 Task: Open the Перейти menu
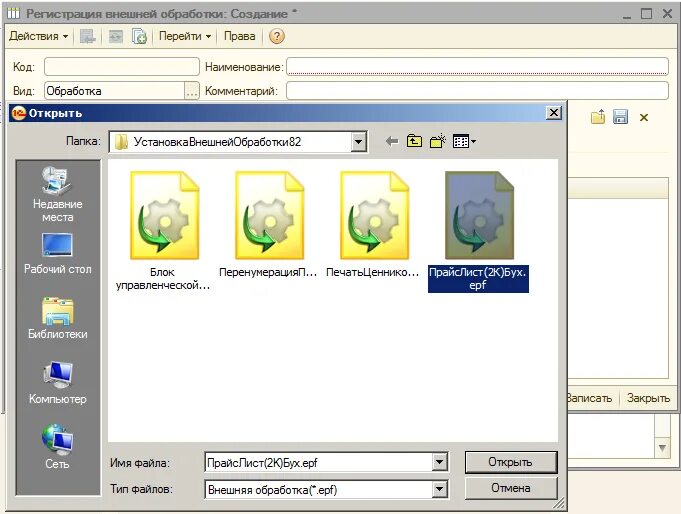click(x=185, y=36)
